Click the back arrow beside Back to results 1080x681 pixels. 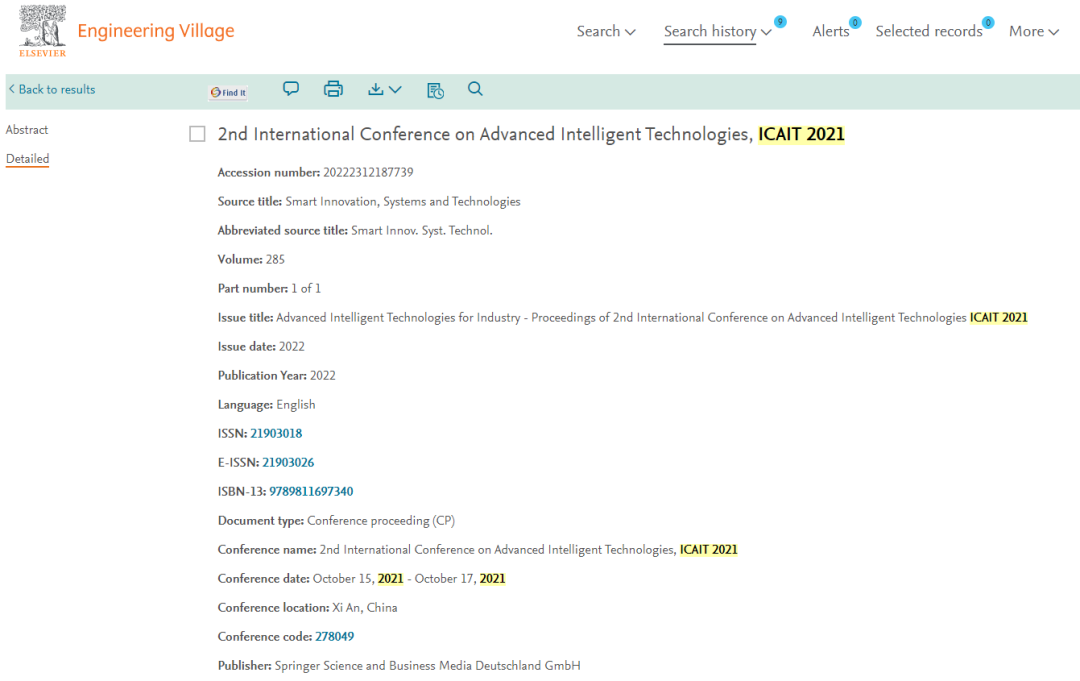[x=12, y=89]
